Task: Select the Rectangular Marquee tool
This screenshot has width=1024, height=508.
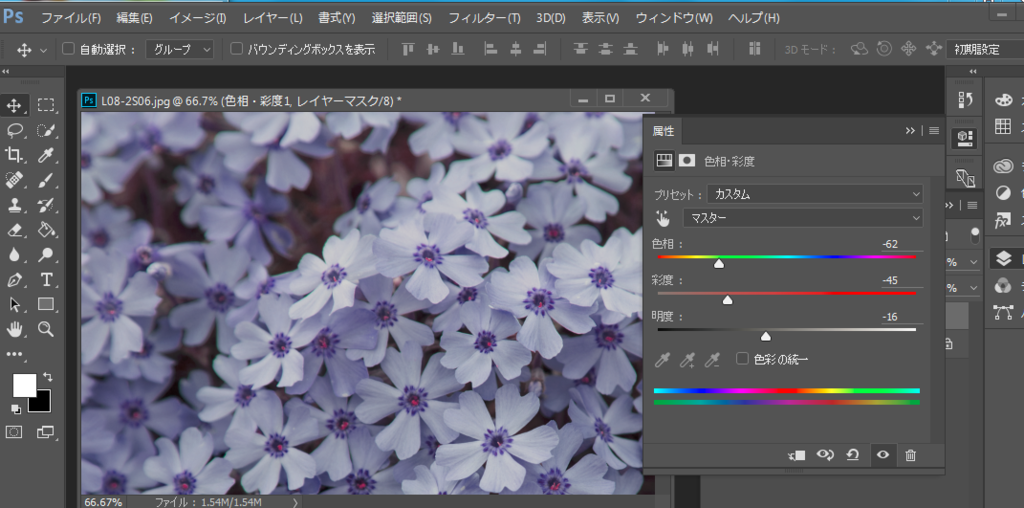Action: point(46,105)
